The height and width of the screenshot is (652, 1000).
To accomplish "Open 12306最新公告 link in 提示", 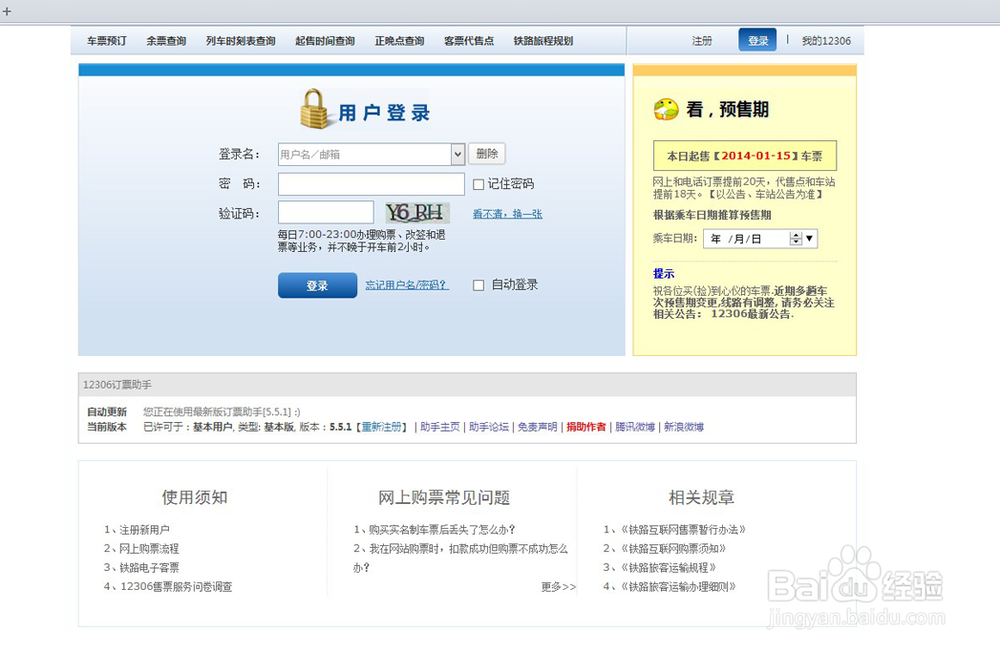I will [x=750, y=314].
